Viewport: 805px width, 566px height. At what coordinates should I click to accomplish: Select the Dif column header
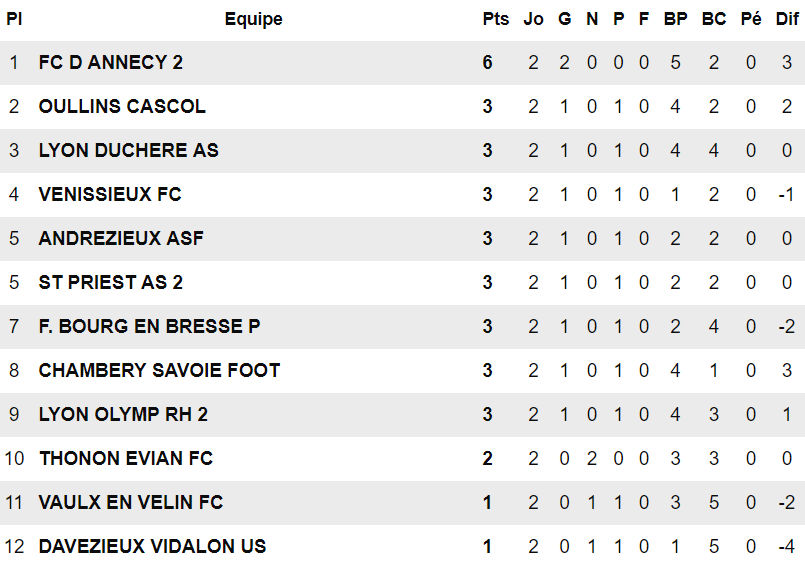(x=787, y=19)
